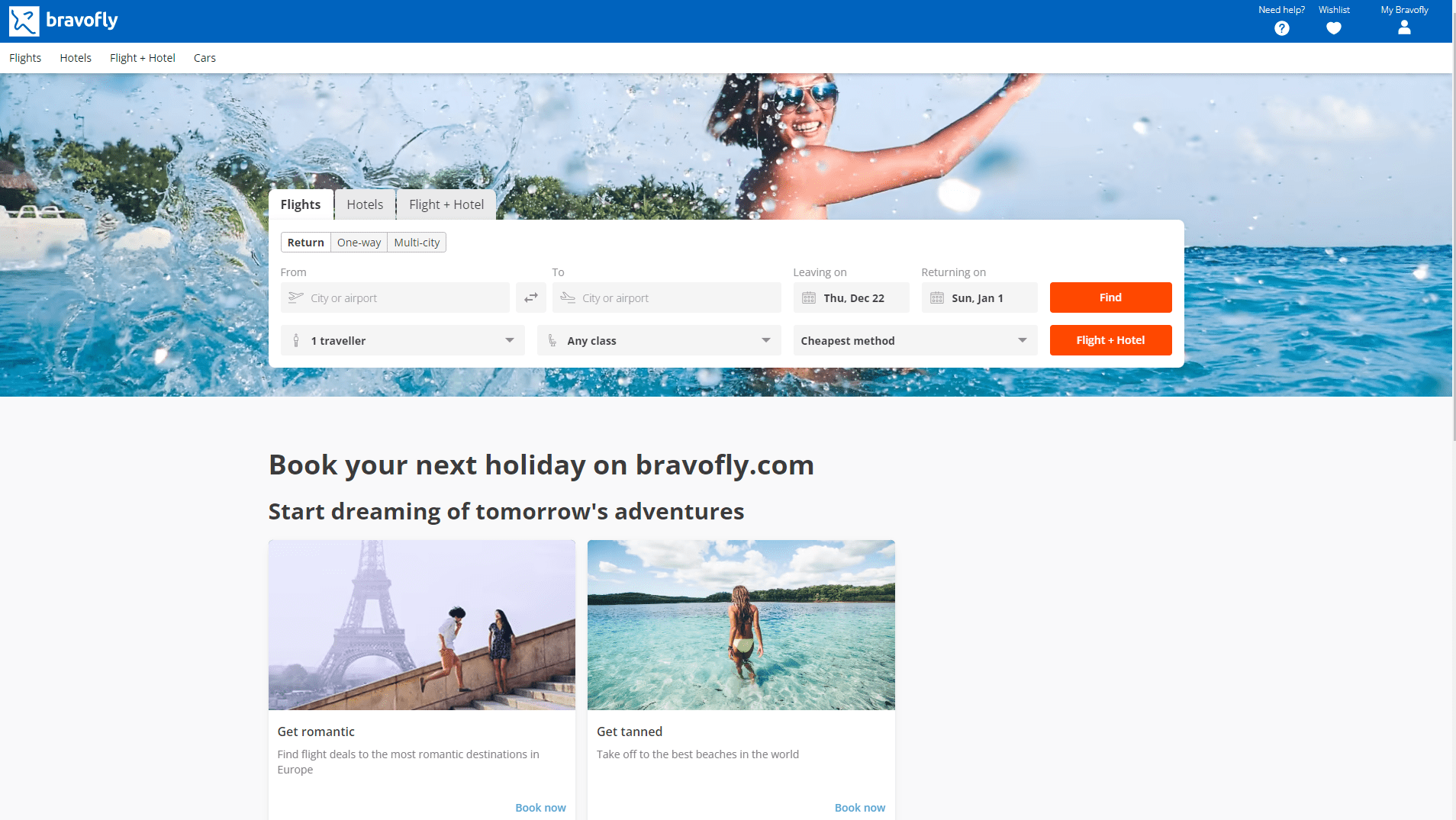Image resolution: width=1456 pixels, height=820 pixels.
Task: Select the Return trip type
Action: [306, 243]
